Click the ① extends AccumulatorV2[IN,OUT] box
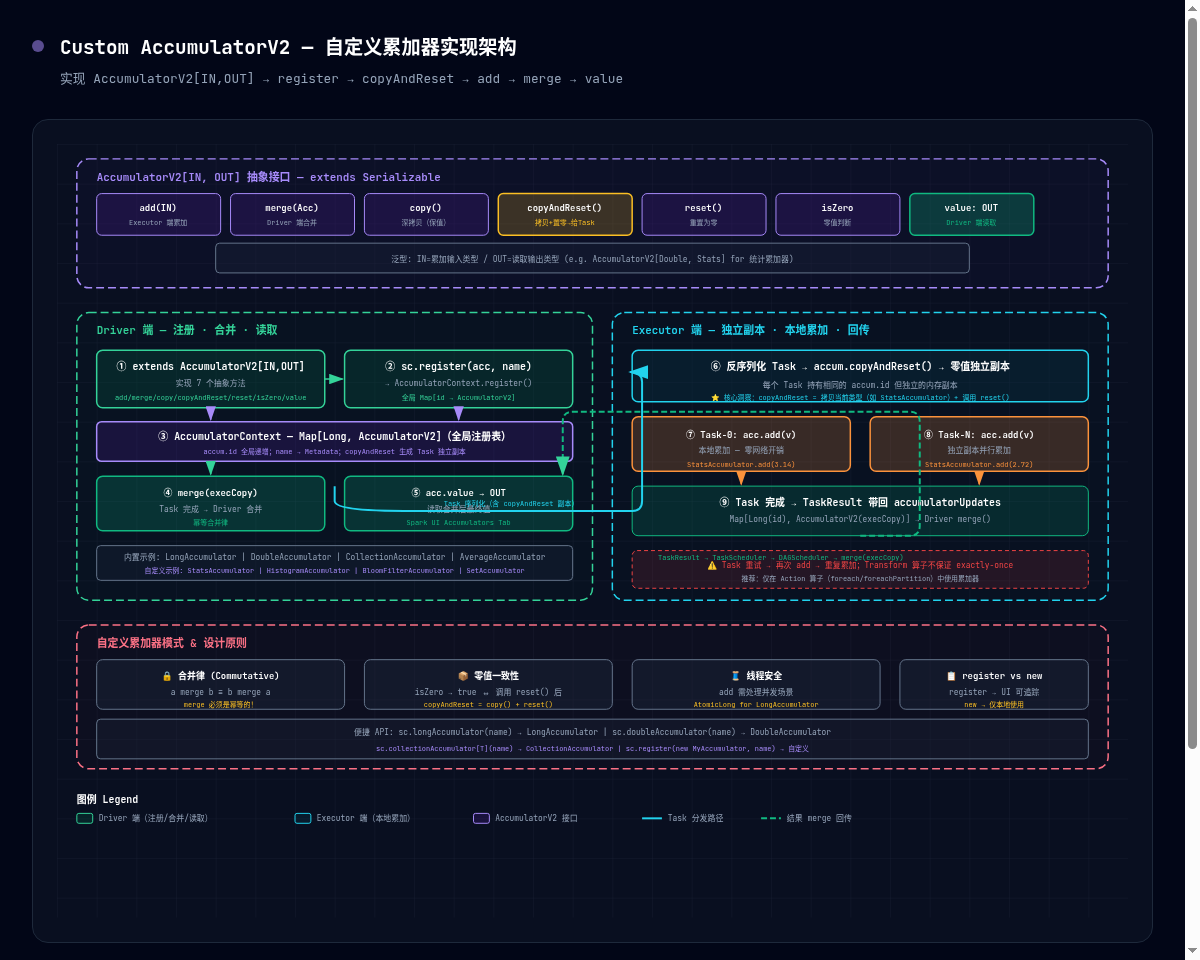This screenshot has width=1200, height=960. tap(210, 379)
